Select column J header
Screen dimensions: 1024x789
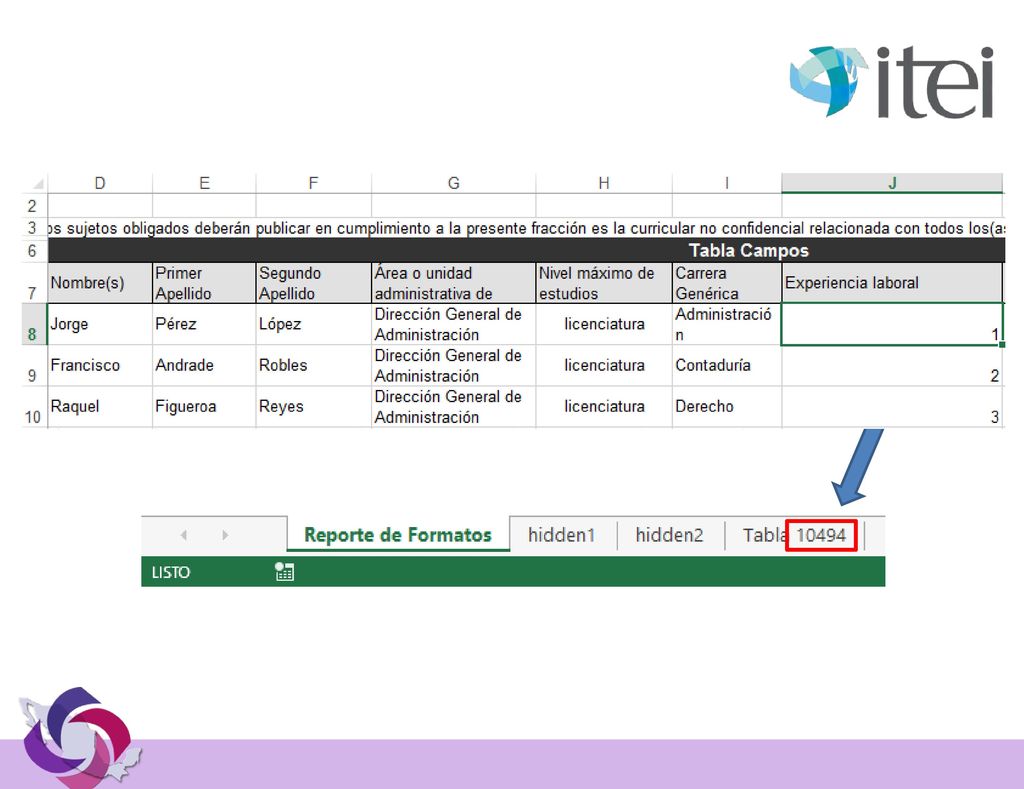(892, 184)
